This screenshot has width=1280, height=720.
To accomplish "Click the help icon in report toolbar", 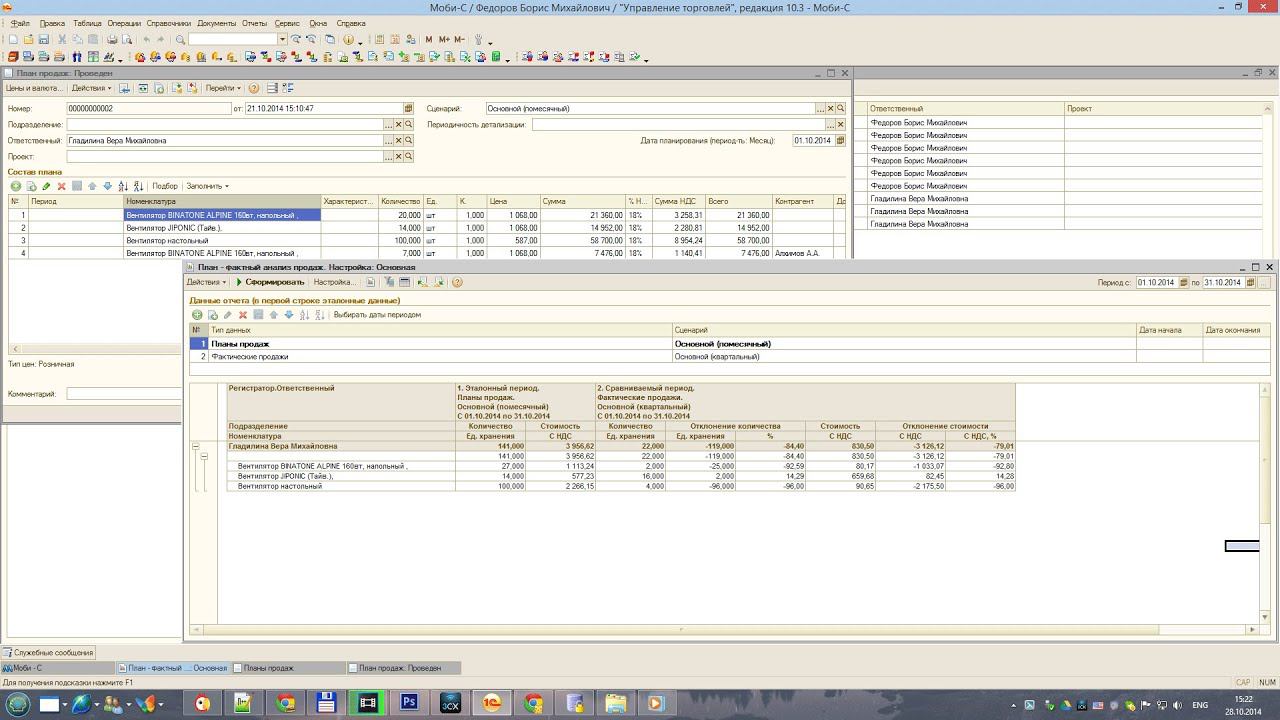I will 457,282.
